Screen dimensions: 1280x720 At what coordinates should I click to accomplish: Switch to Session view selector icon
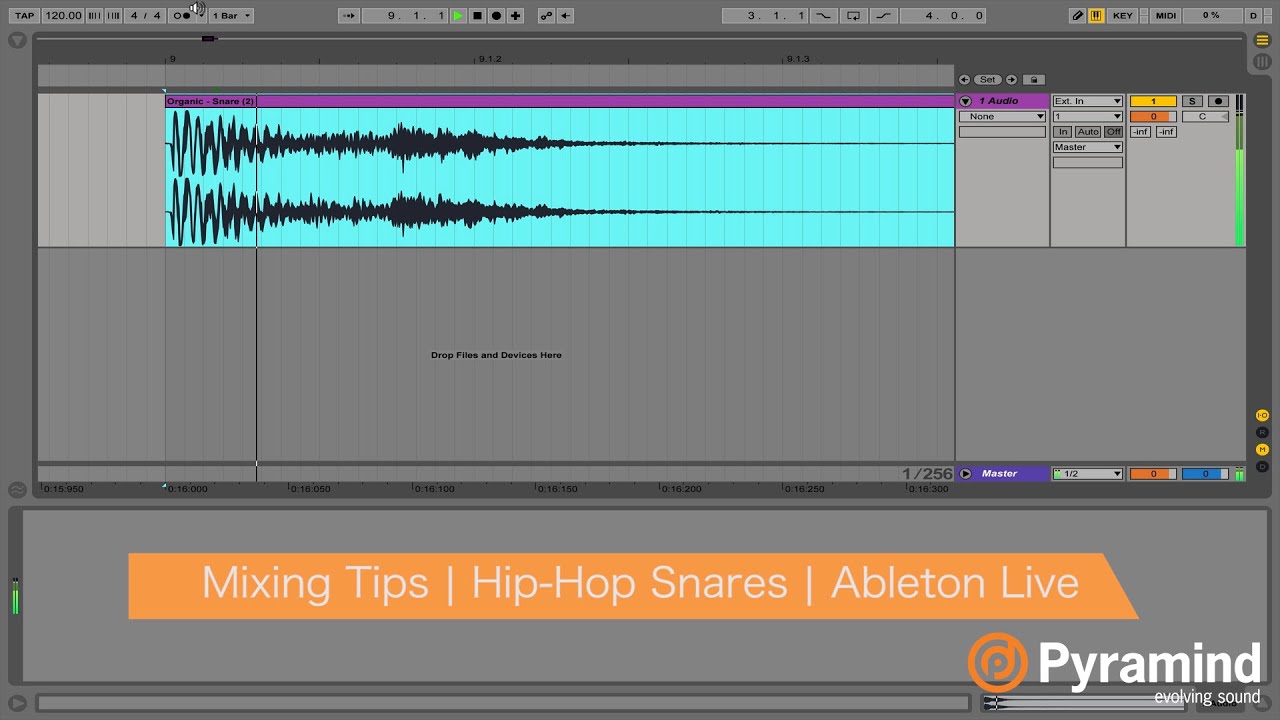(1262, 62)
